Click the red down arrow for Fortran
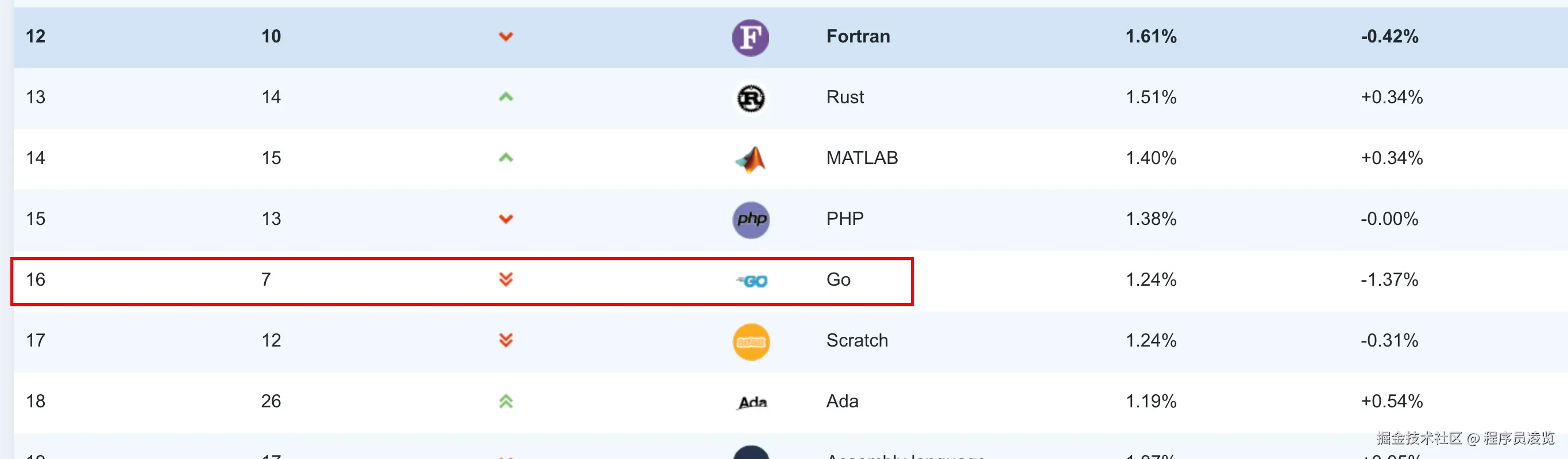 506,37
